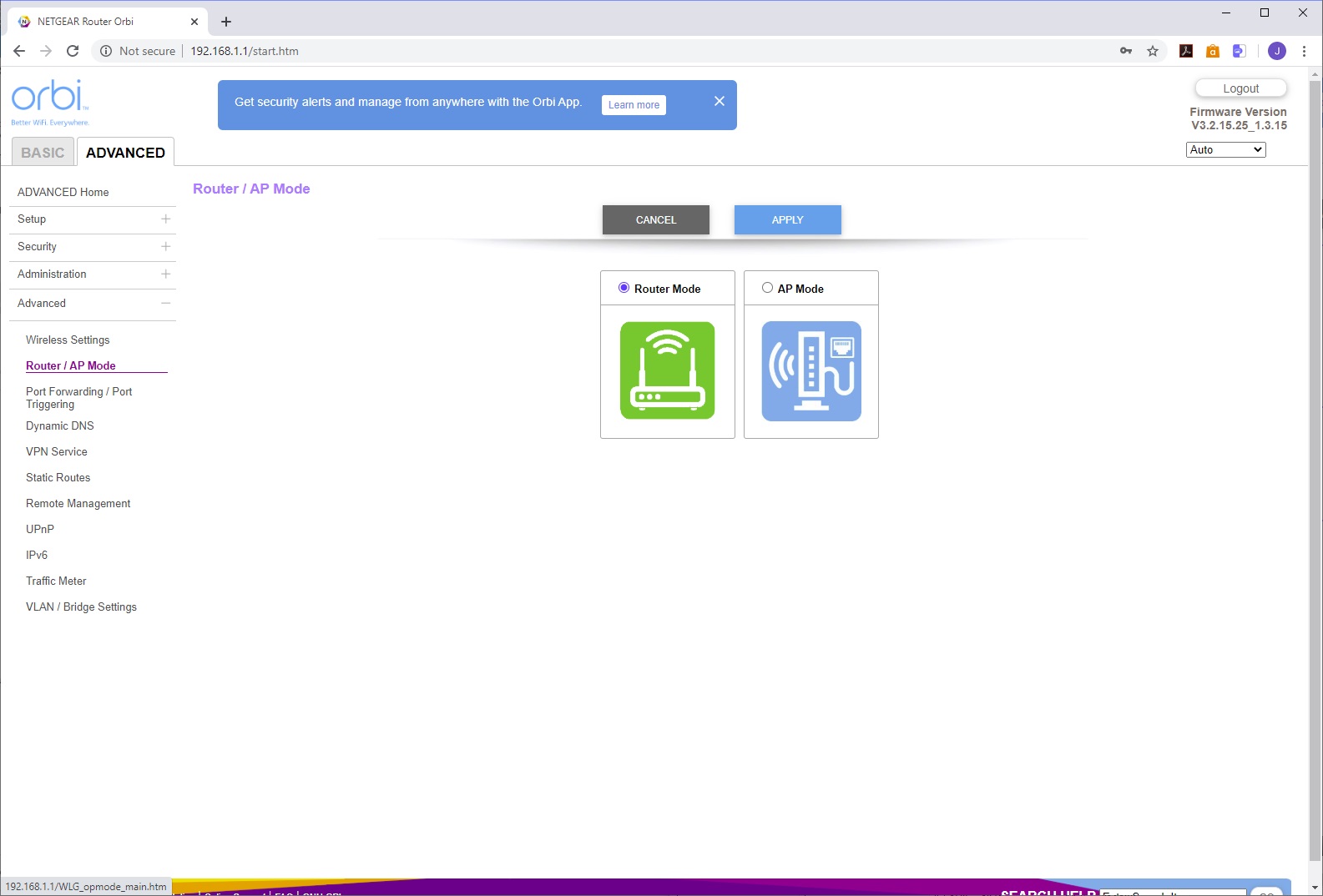Close the NETGEAR Router Orbi tab

194,22
